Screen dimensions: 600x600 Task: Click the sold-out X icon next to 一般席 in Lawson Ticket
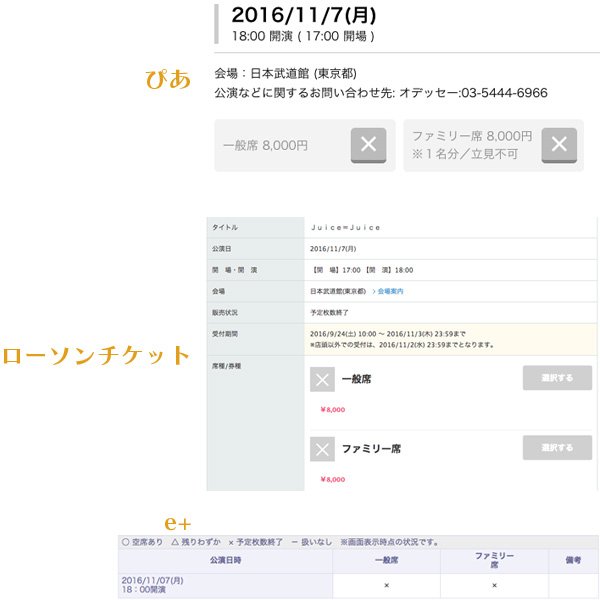pyautogui.click(x=322, y=379)
